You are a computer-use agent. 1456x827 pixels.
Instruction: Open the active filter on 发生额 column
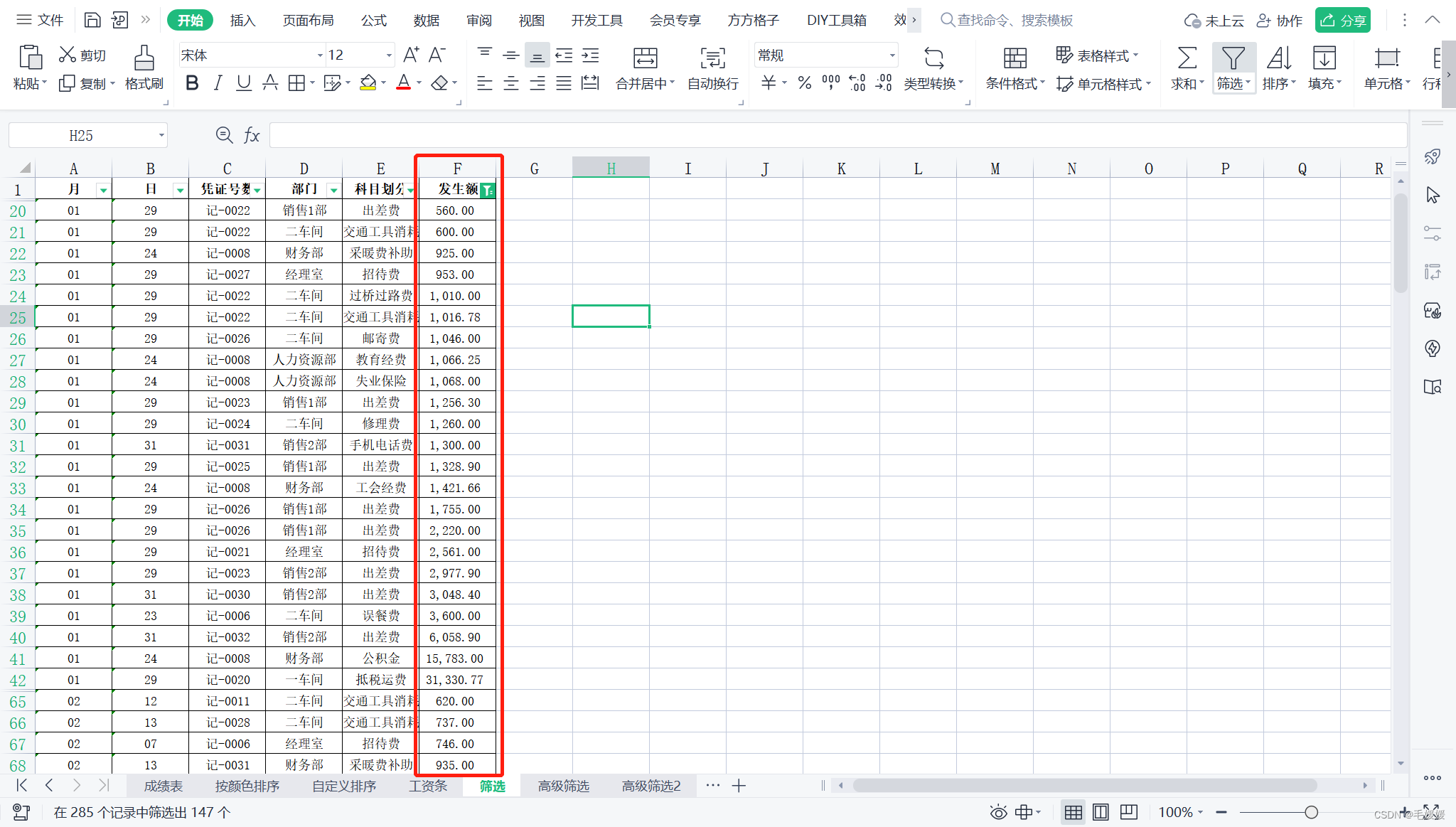tap(487, 190)
